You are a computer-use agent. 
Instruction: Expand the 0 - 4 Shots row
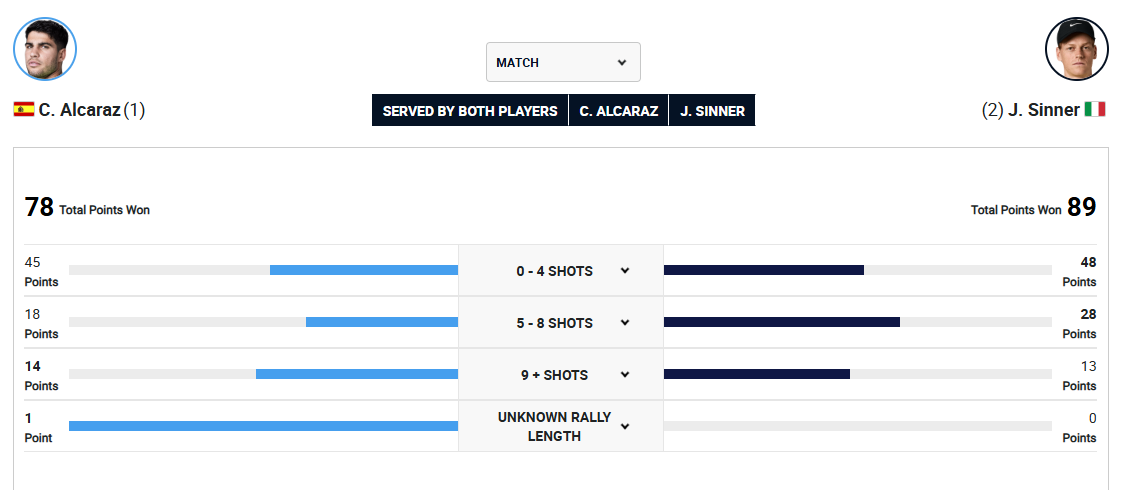pos(625,271)
